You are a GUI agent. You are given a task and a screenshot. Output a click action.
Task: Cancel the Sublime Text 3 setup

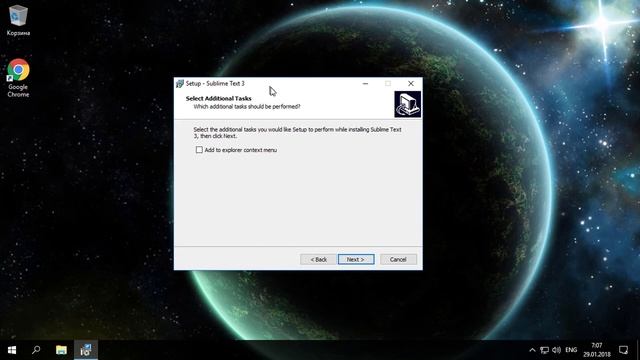point(398,259)
